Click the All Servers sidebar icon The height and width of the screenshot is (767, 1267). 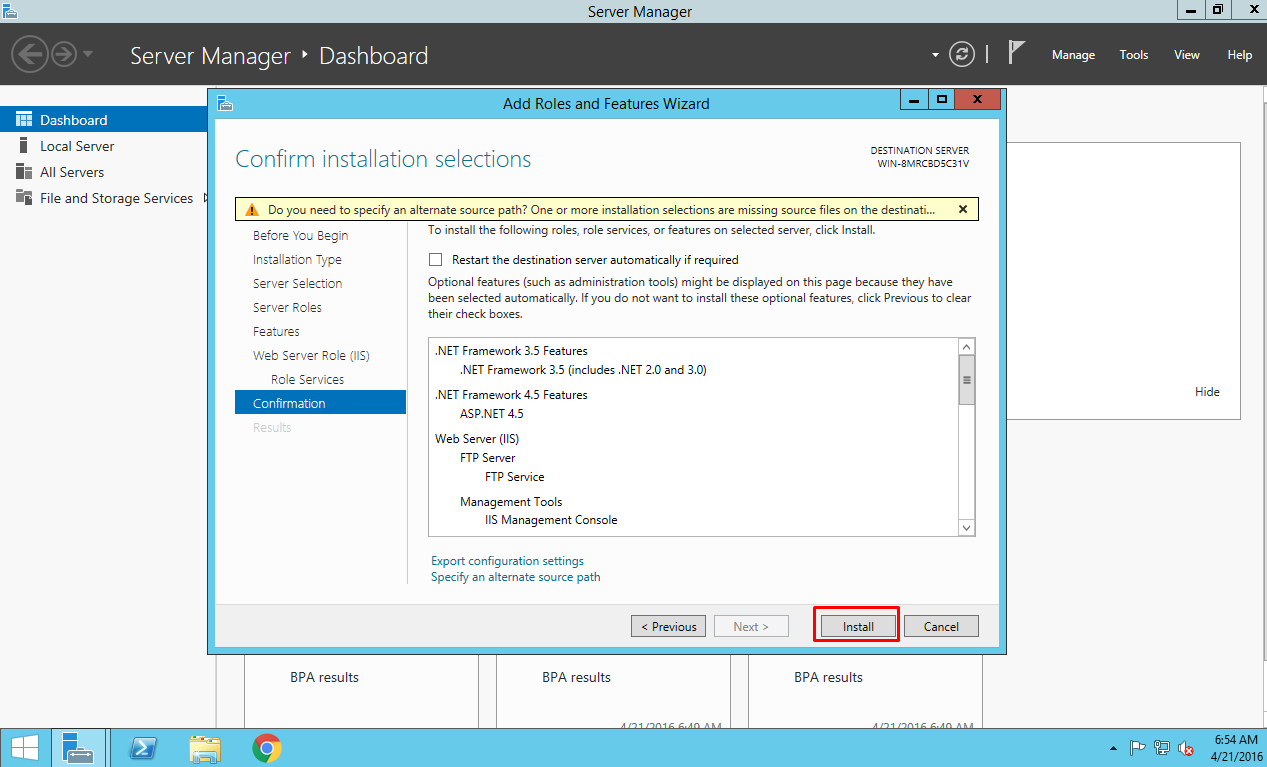(x=24, y=172)
